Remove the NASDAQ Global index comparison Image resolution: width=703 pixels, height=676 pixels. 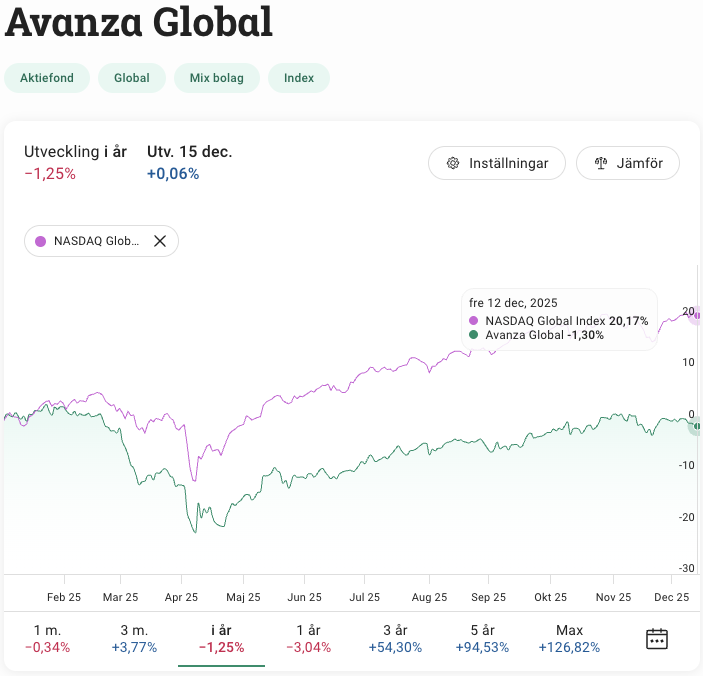coord(160,241)
